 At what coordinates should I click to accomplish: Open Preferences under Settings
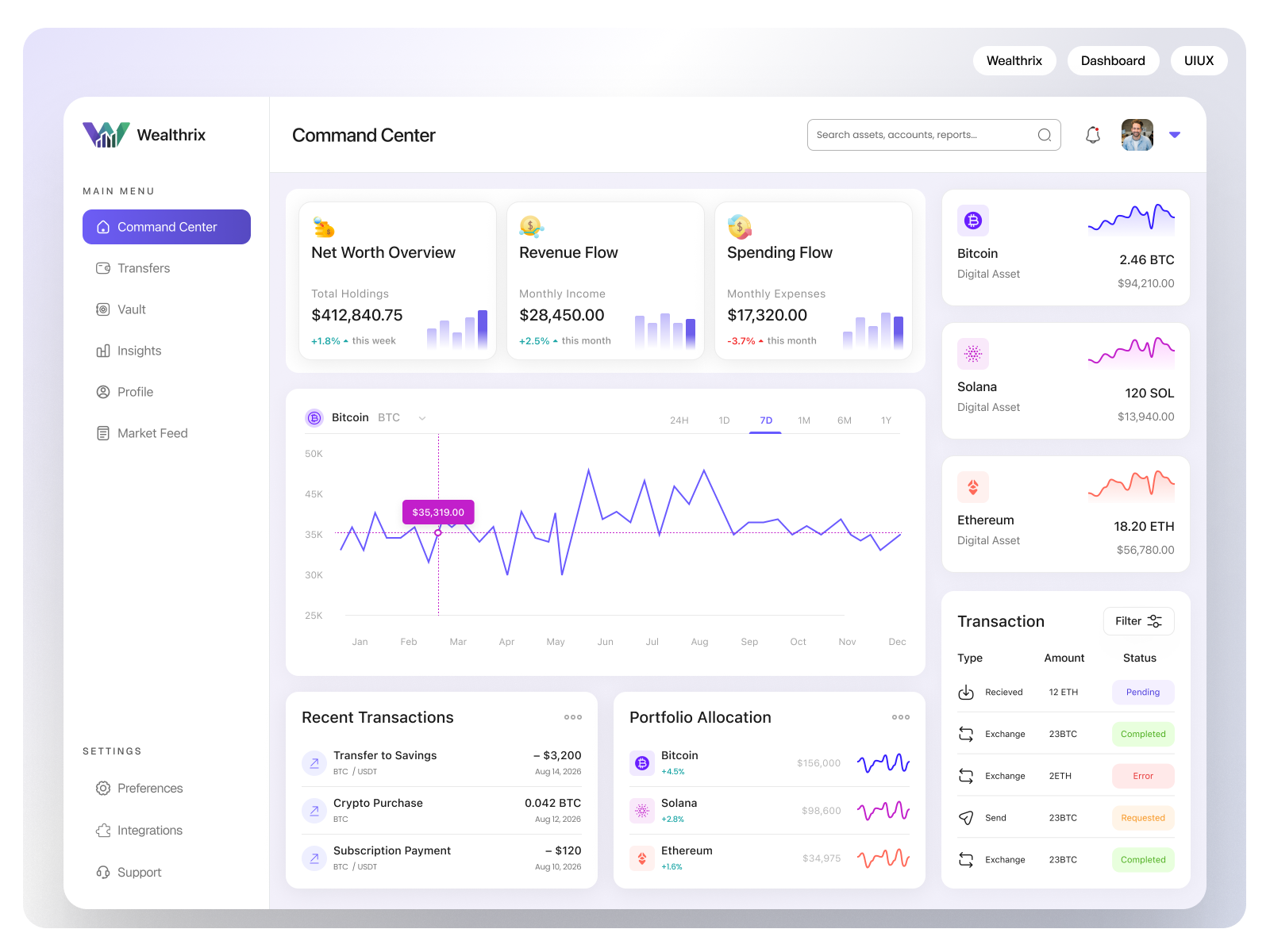point(150,788)
